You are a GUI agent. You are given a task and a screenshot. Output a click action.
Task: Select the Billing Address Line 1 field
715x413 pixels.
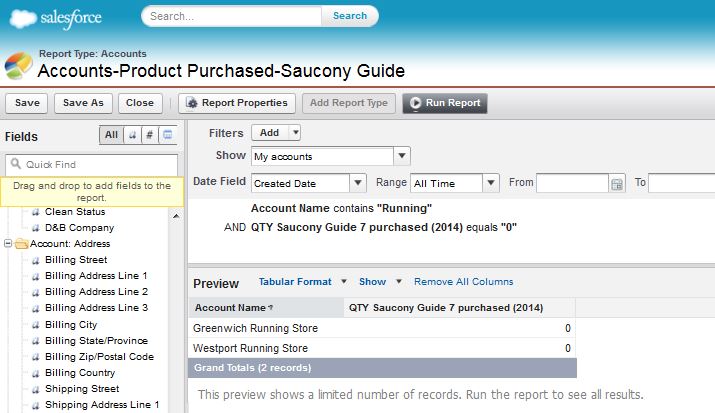96,276
